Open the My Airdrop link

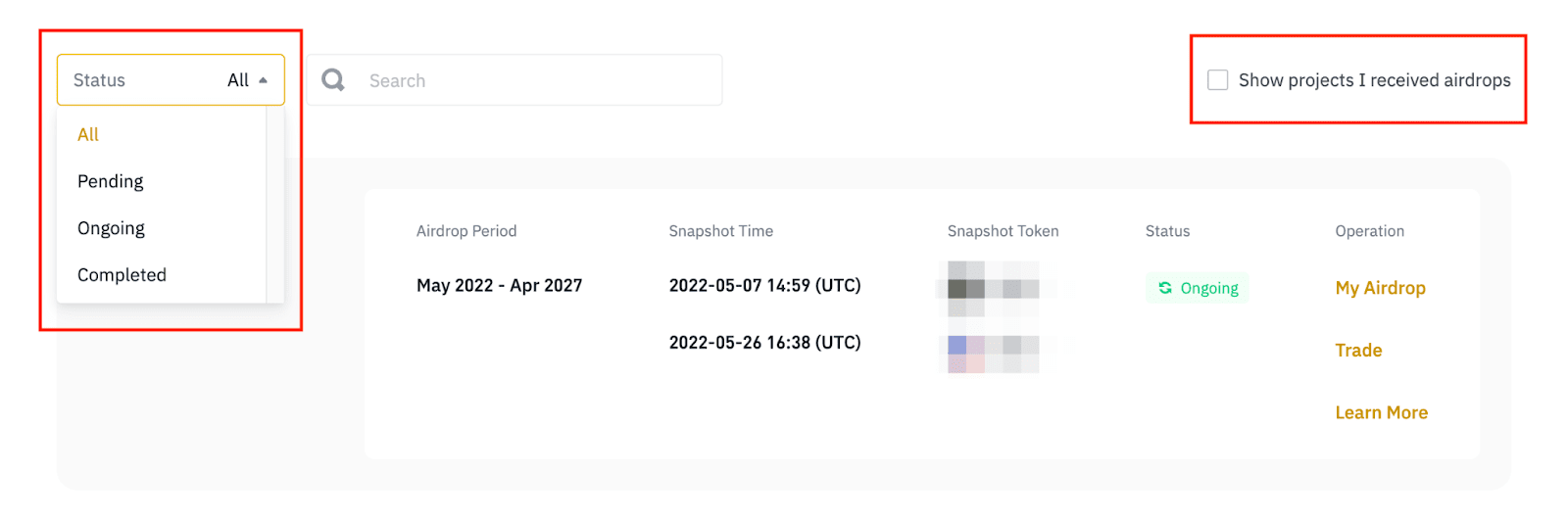click(x=1380, y=288)
